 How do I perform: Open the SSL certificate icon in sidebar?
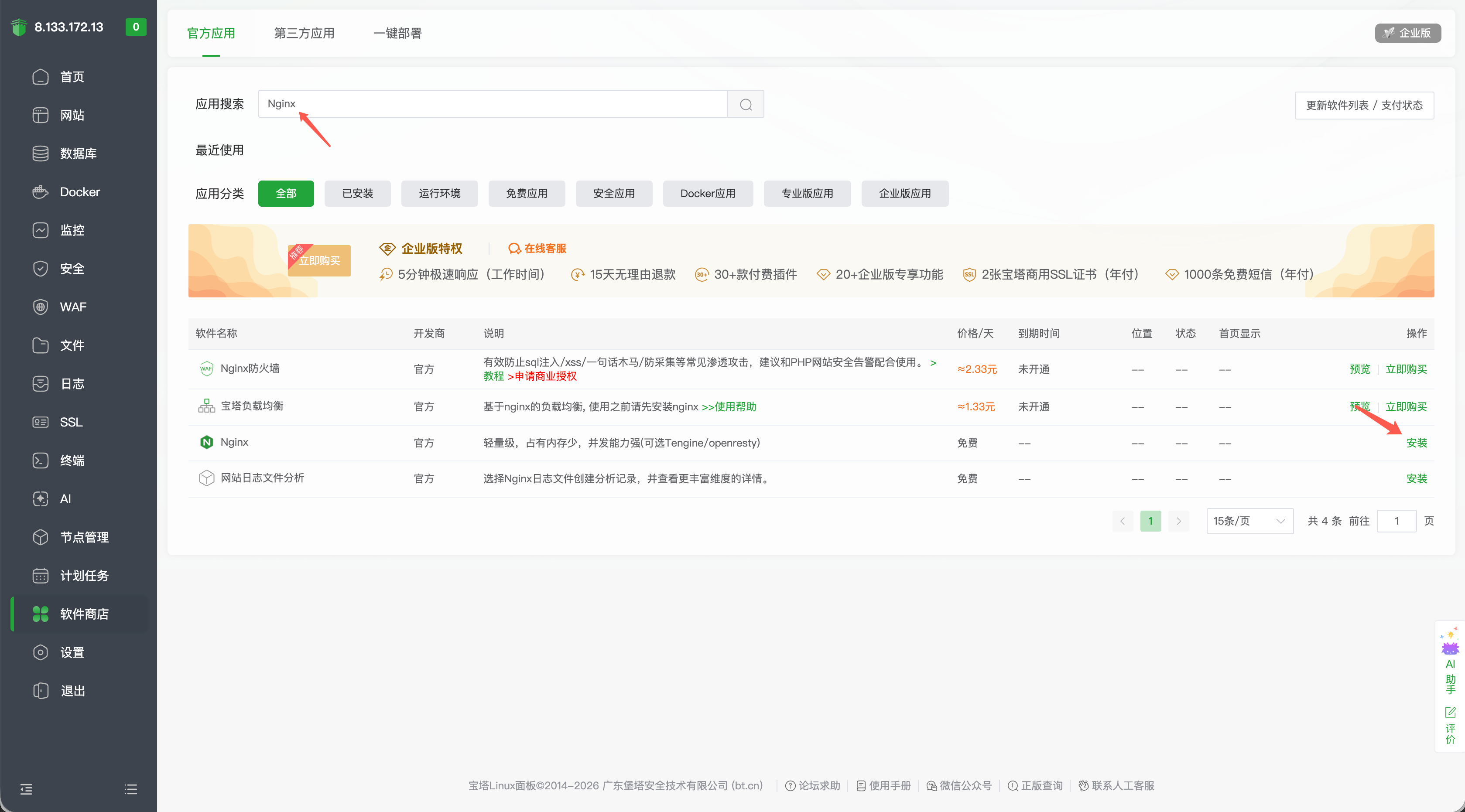[41, 422]
